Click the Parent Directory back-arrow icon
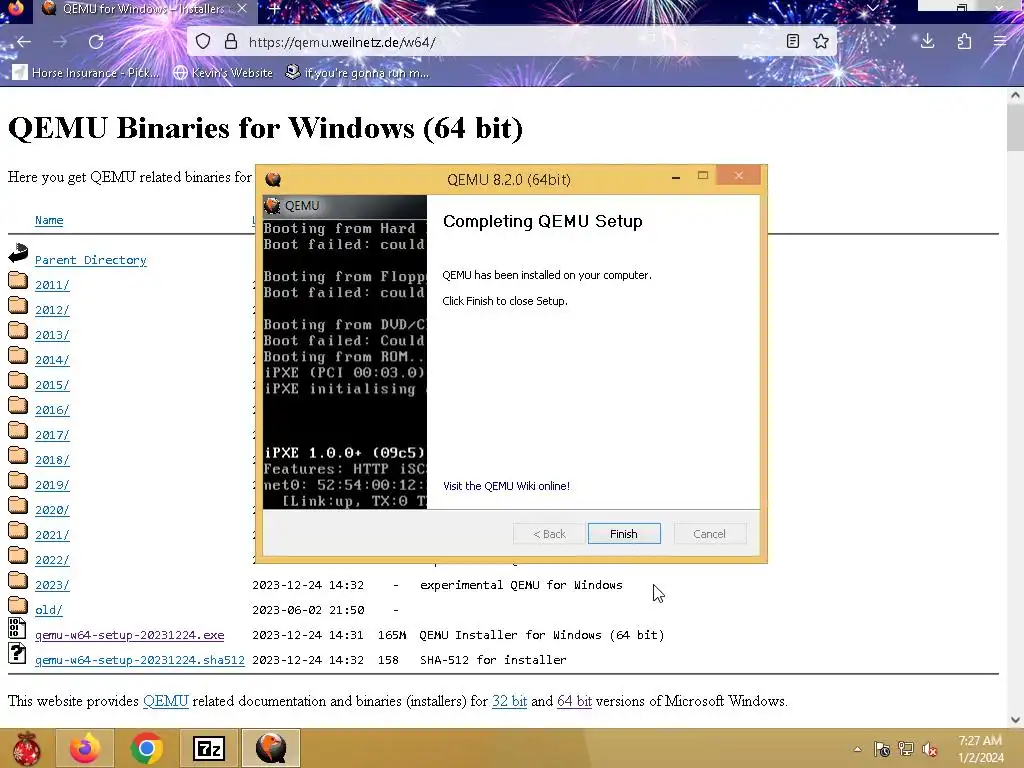This screenshot has width=1024, height=768. (18, 253)
